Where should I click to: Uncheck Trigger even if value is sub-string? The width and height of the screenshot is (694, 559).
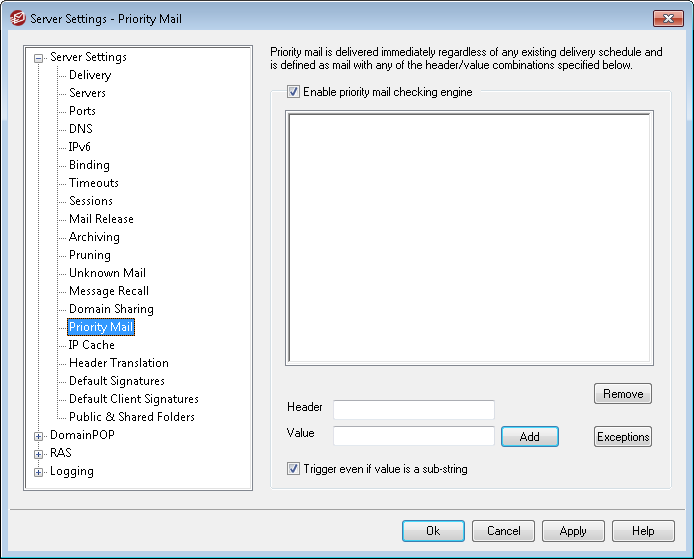pos(293,468)
